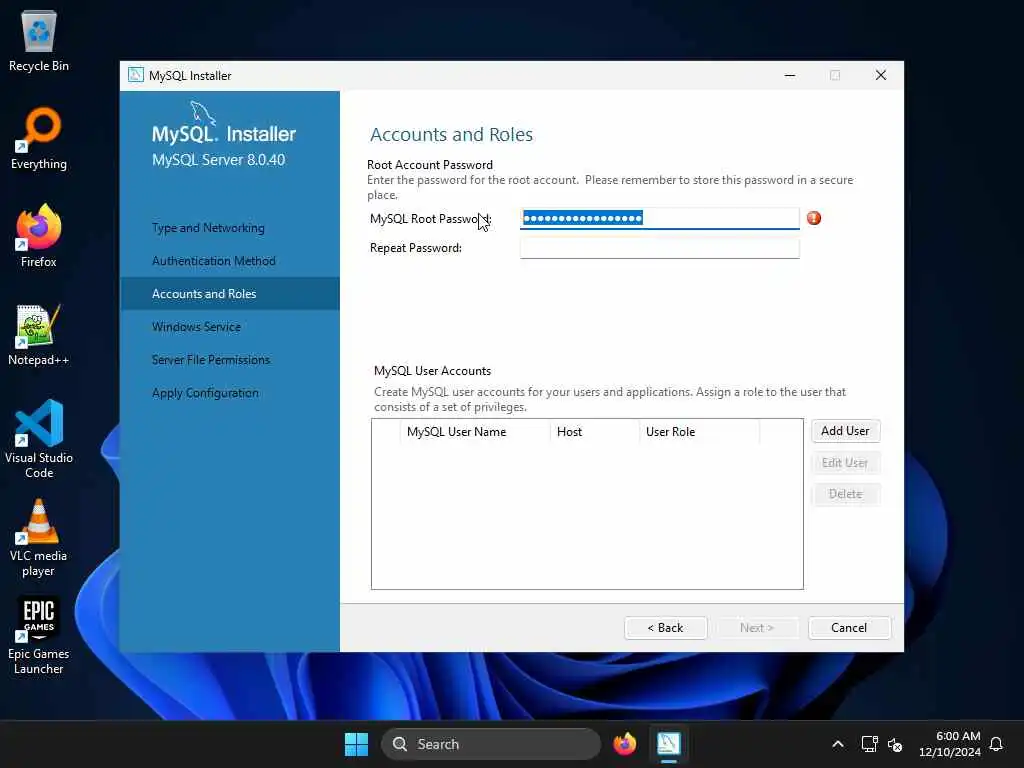Open the Windows Start menu
The image size is (1024, 768).
(x=357, y=744)
